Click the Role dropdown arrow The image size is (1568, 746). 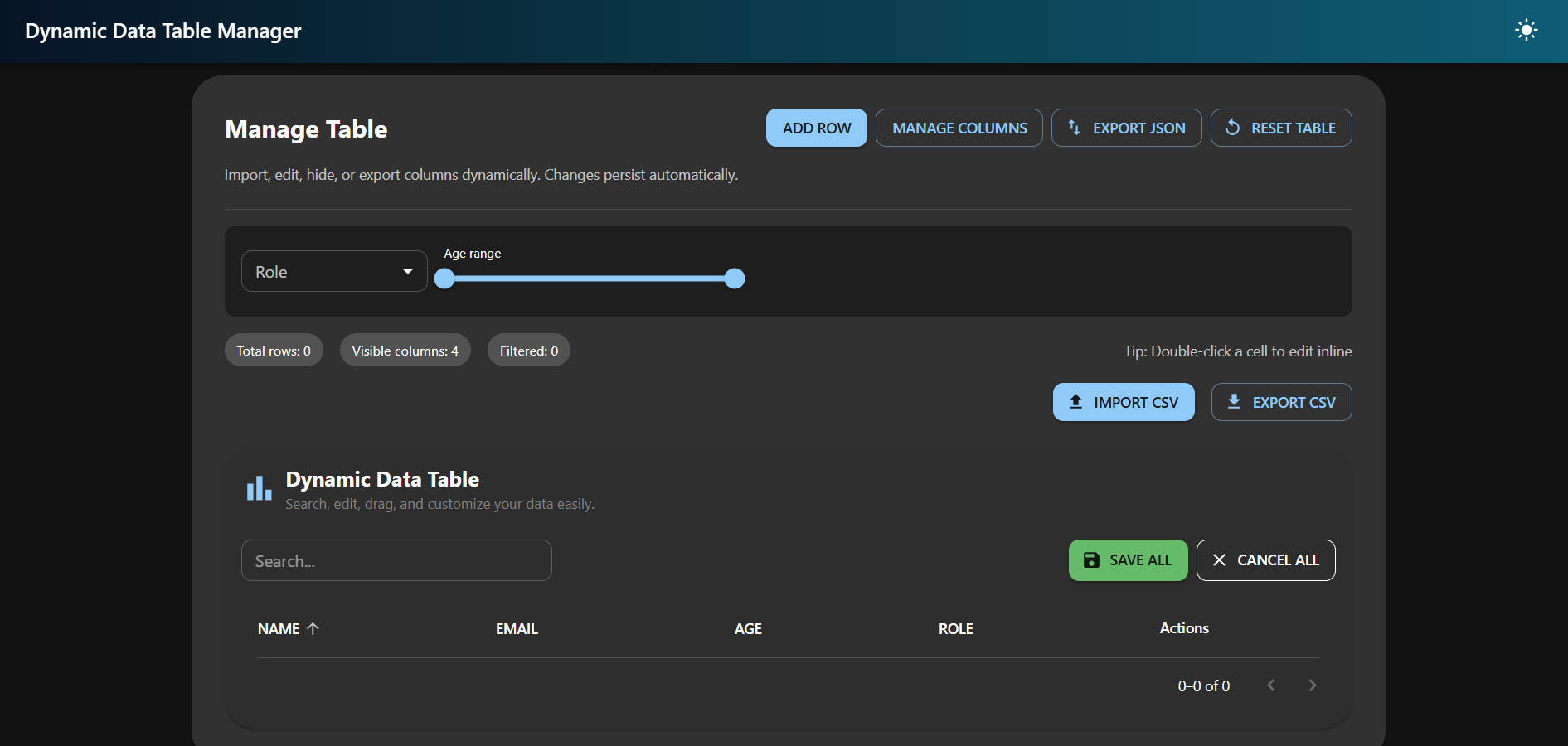[408, 272]
